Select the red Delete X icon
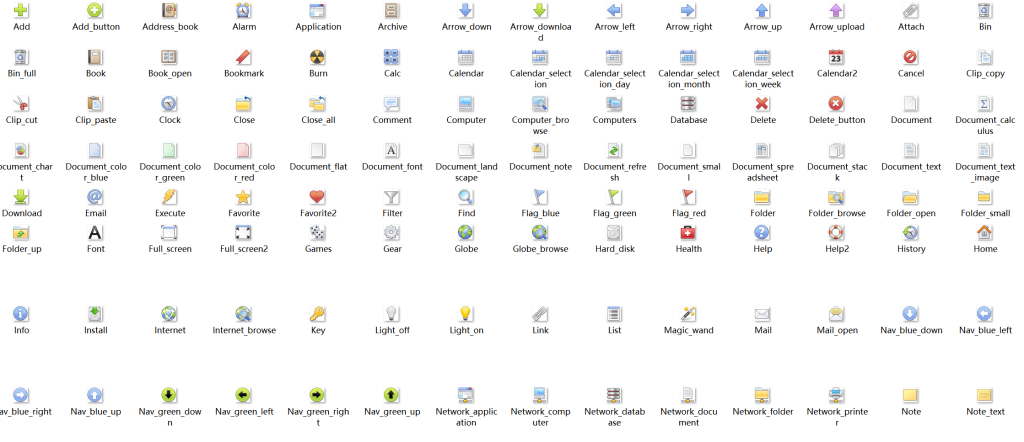The height and width of the screenshot is (442, 1024). [x=762, y=103]
